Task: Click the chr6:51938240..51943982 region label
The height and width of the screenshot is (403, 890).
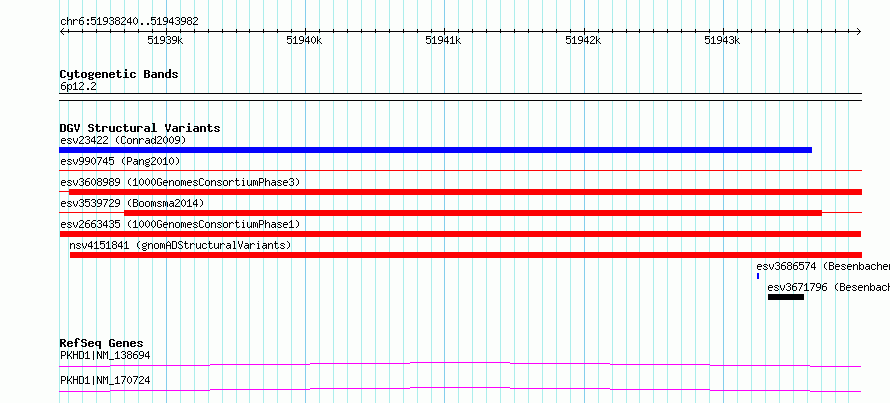Action: 129,22
